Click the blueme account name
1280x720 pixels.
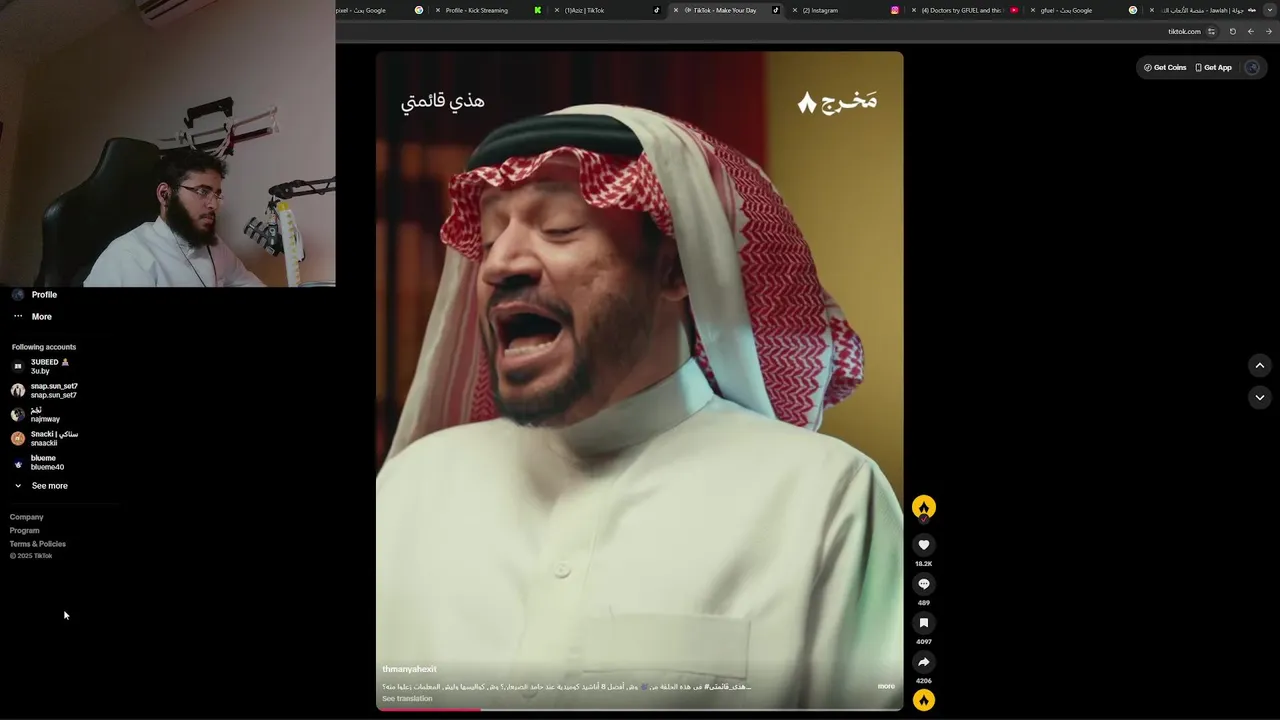(x=43, y=458)
